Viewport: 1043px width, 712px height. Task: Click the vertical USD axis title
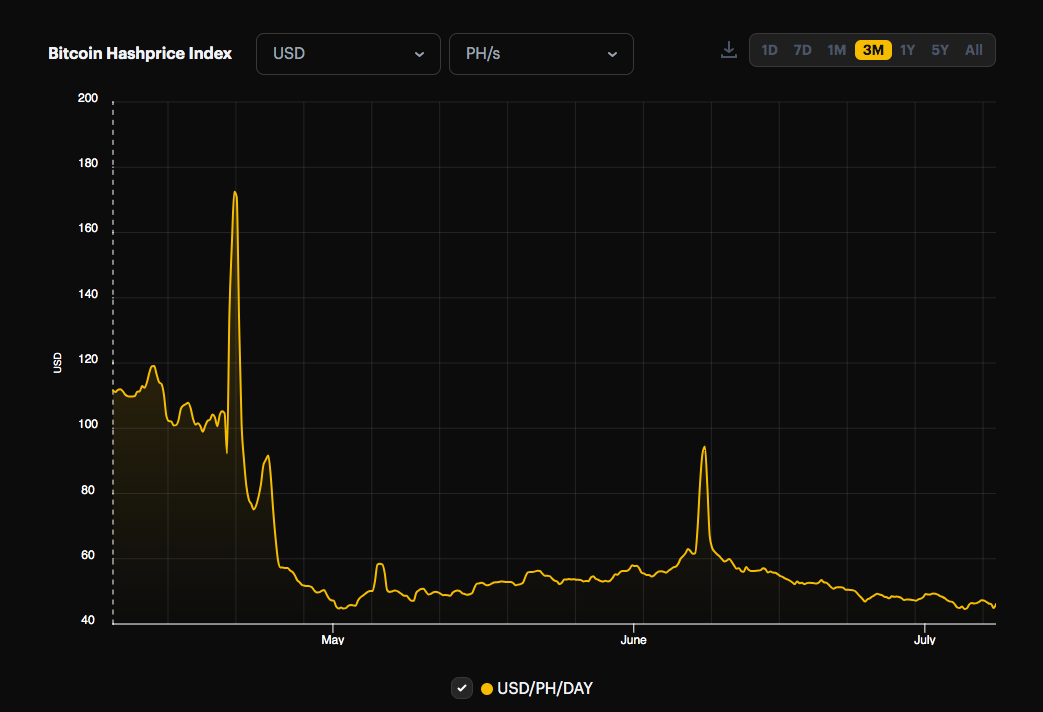click(57, 363)
